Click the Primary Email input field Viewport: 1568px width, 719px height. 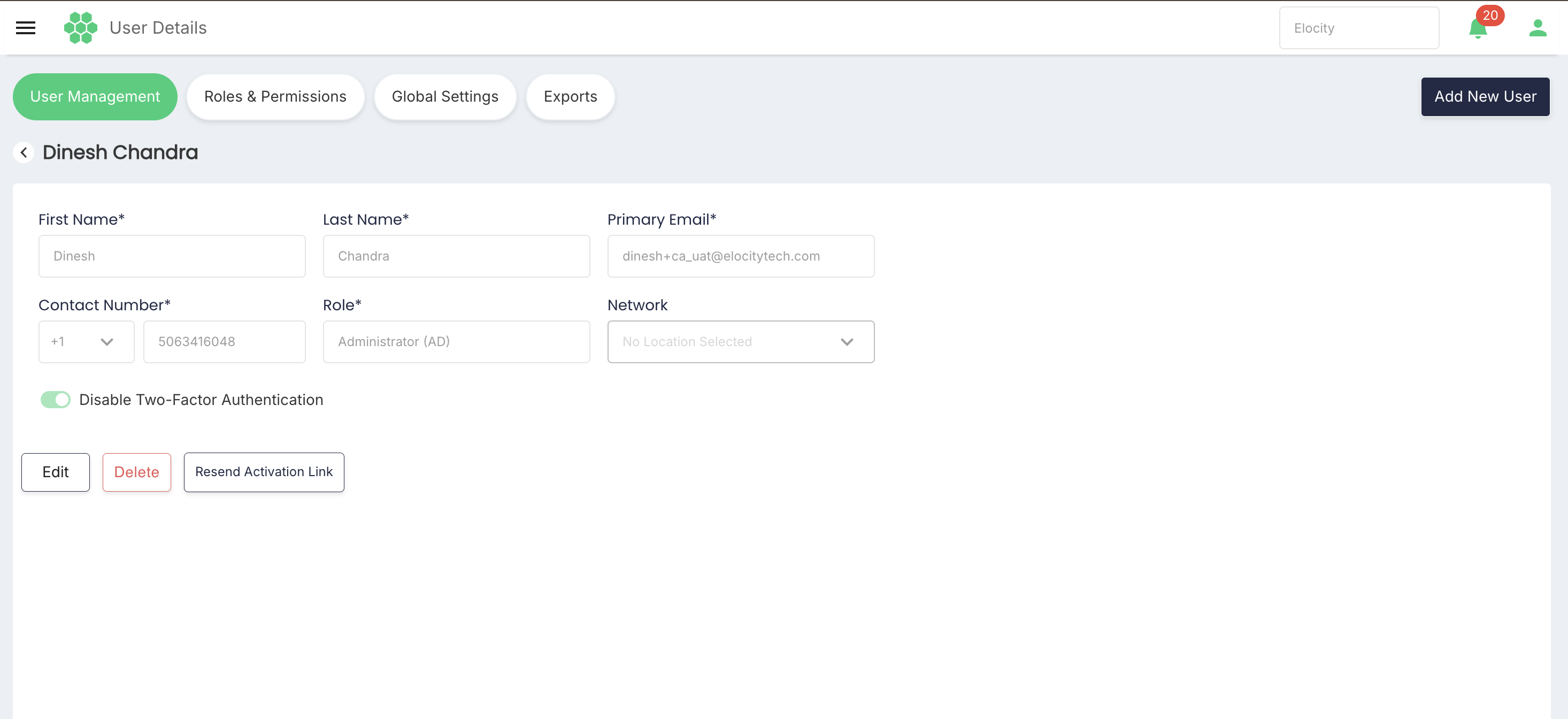pyautogui.click(x=741, y=256)
